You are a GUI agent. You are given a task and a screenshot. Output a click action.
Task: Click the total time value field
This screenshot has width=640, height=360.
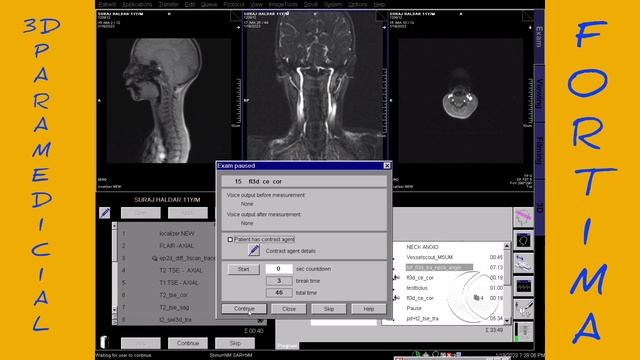279,293
